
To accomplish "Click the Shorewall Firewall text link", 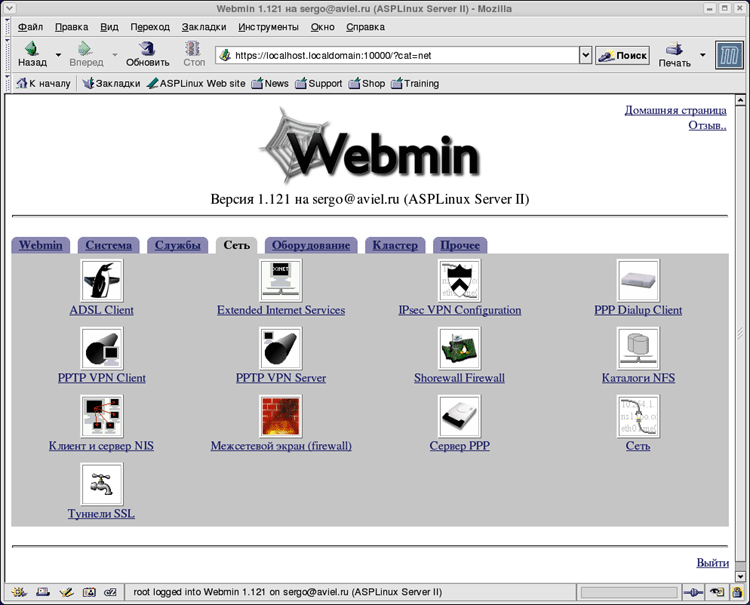I will pyautogui.click(x=459, y=378).
